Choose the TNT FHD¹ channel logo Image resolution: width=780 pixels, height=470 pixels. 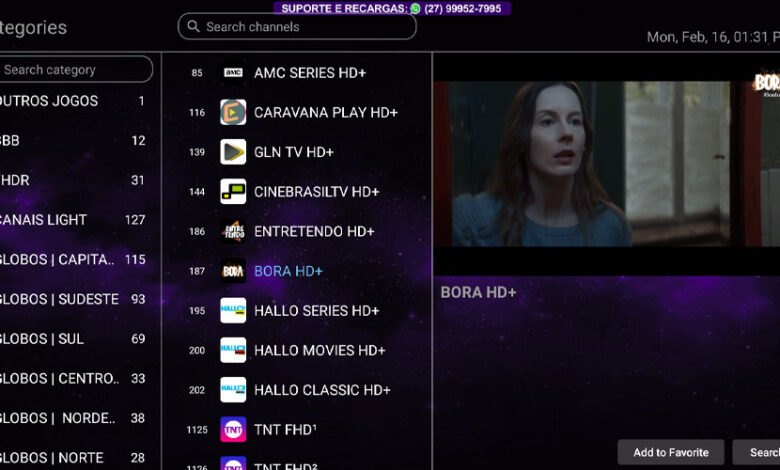click(233, 430)
